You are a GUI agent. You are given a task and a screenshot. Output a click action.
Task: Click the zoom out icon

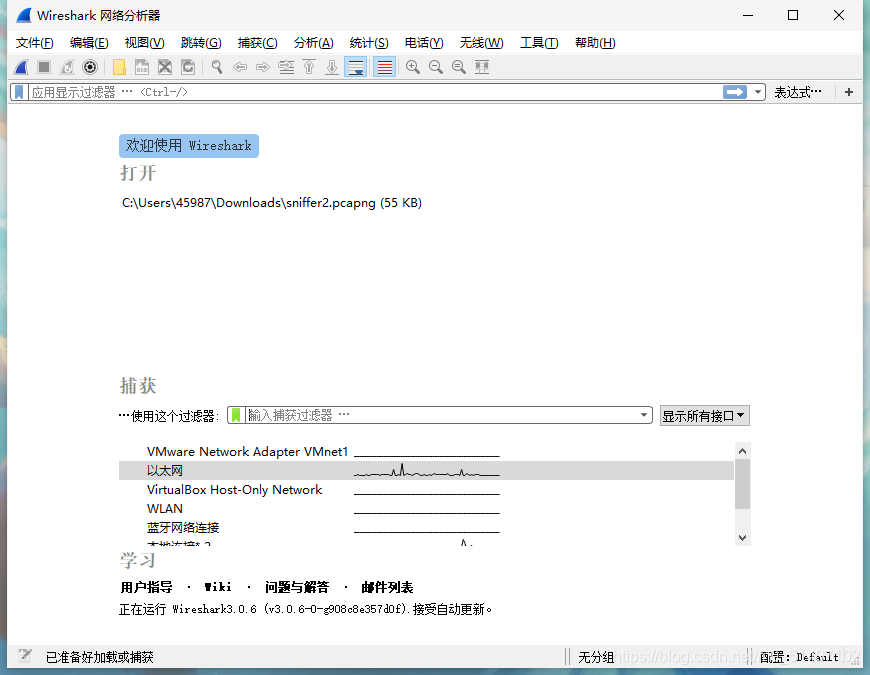click(x=436, y=68)
